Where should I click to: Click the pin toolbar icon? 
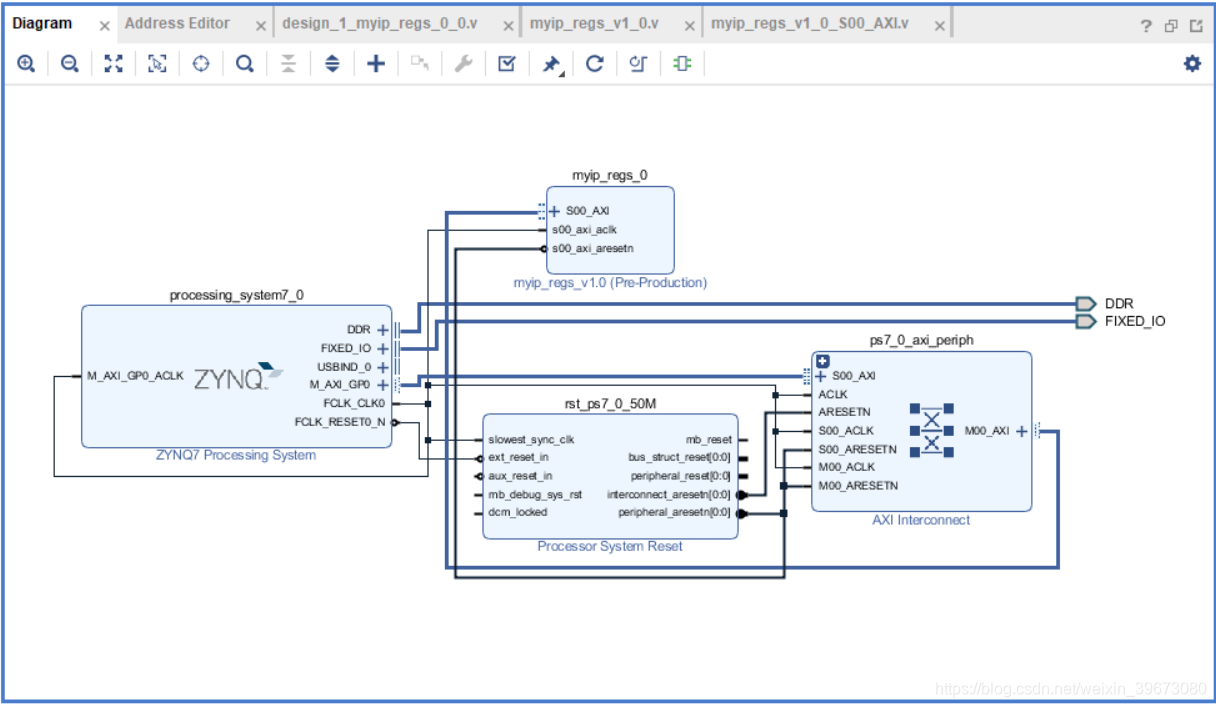pyautogui.click(x=551, y=64)
